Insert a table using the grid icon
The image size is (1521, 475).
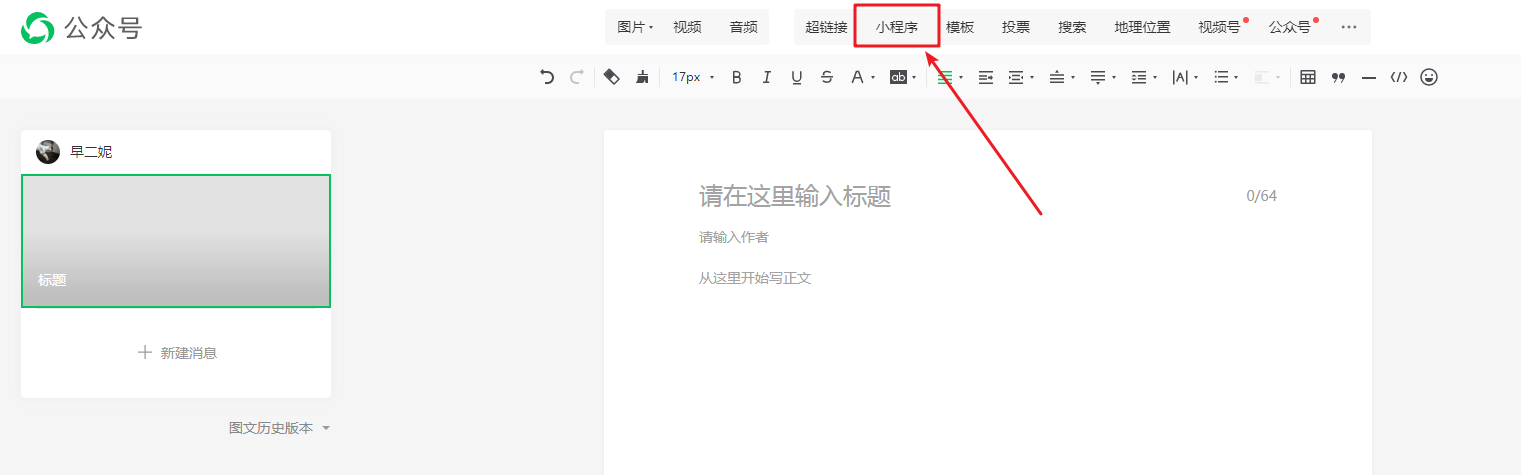[x=1307, y=77]
